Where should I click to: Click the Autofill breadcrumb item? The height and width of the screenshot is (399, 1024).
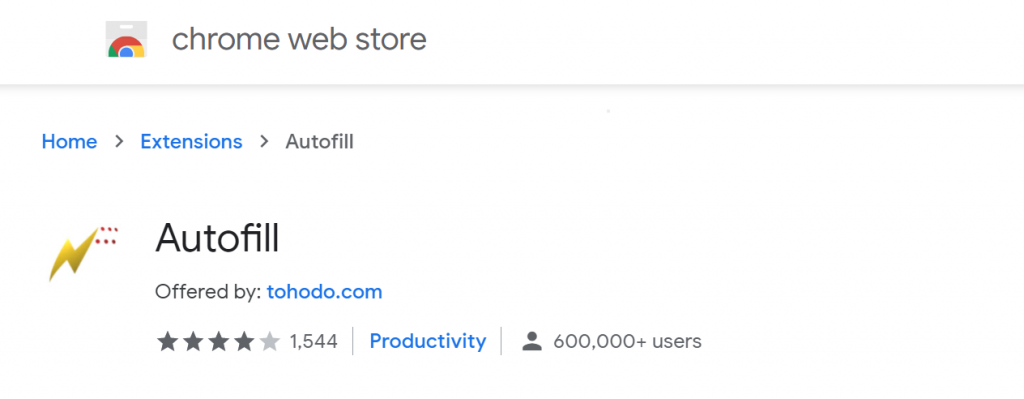(x=319, y=142)
